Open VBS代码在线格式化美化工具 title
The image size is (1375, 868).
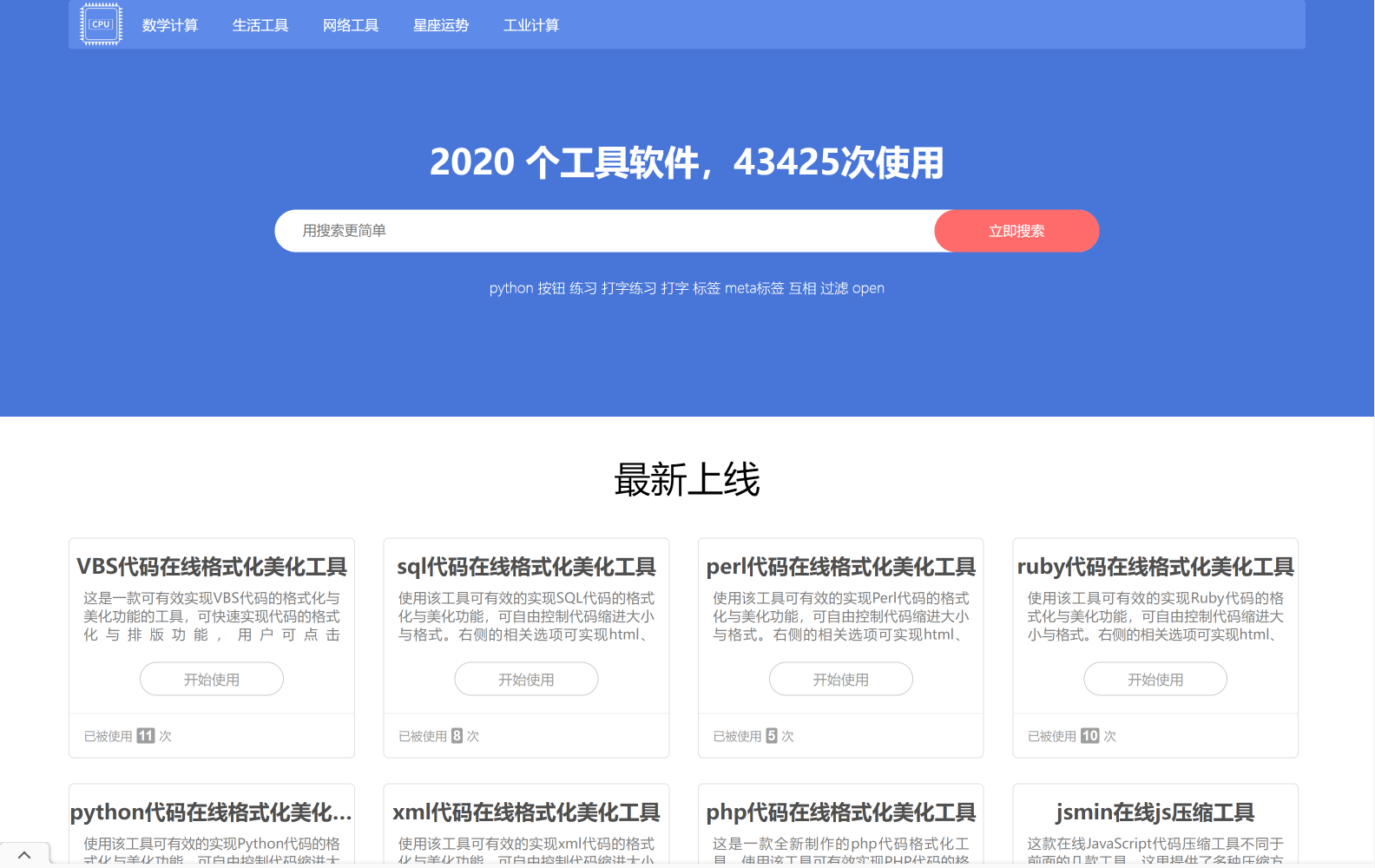click(212, 567)
